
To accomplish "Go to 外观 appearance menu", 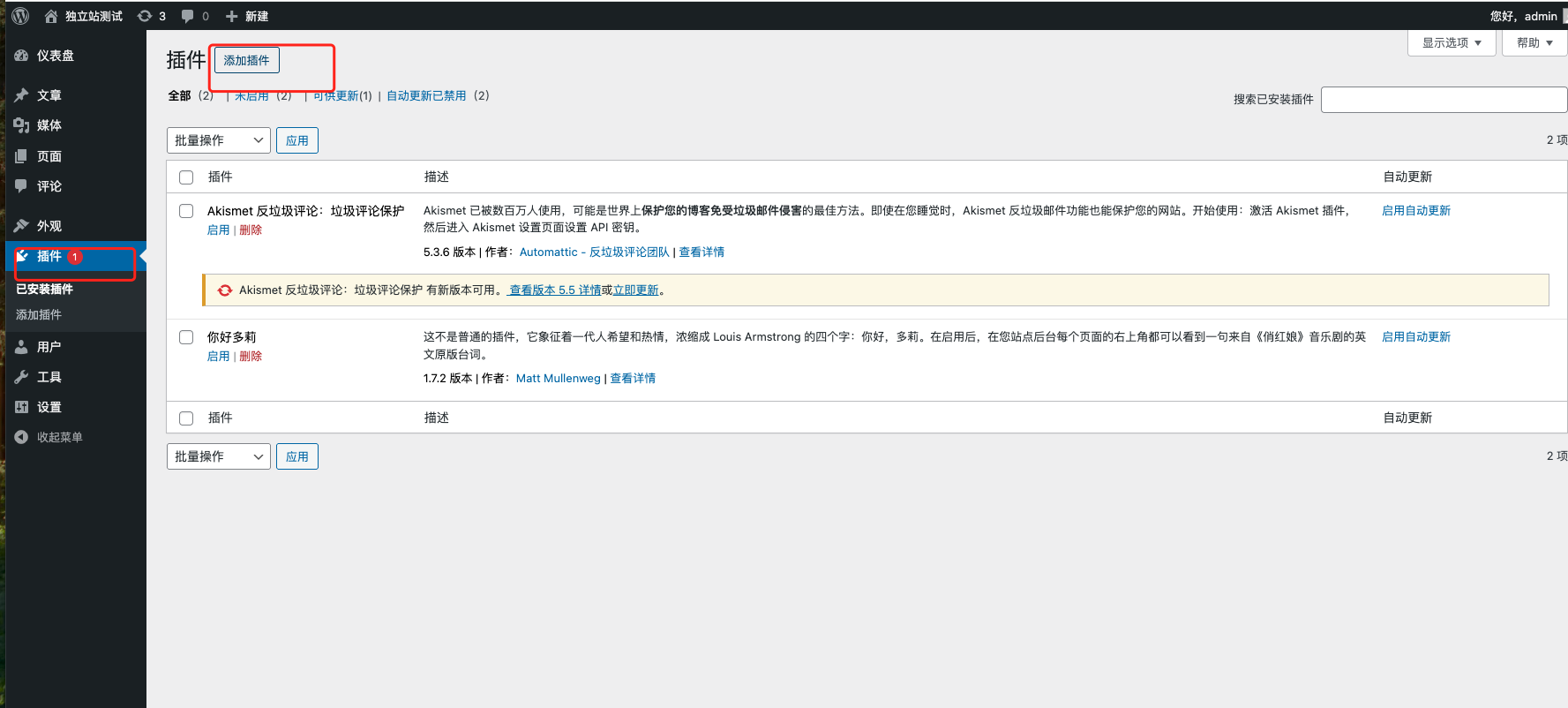I will coord(49,226).
